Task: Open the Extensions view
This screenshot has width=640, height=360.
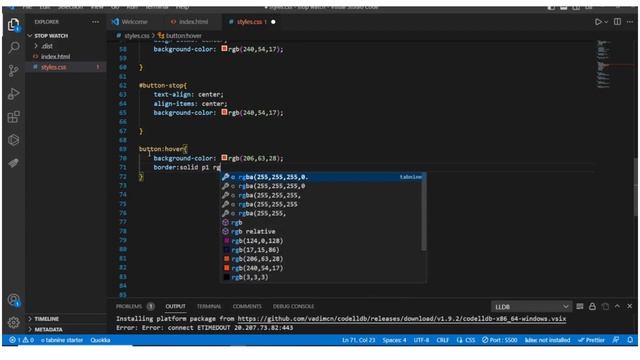Action: click(x=13, y=117)
